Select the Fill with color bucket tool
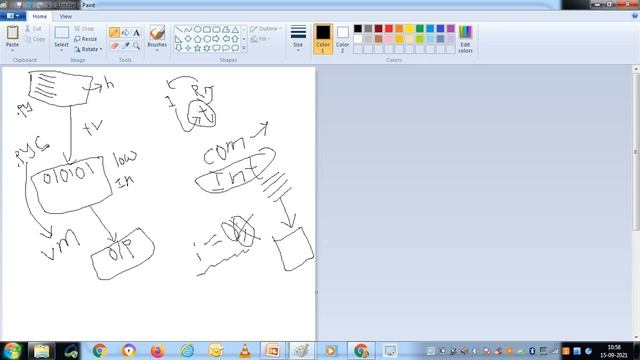This screenshot has width=640, height=360. 126,33
